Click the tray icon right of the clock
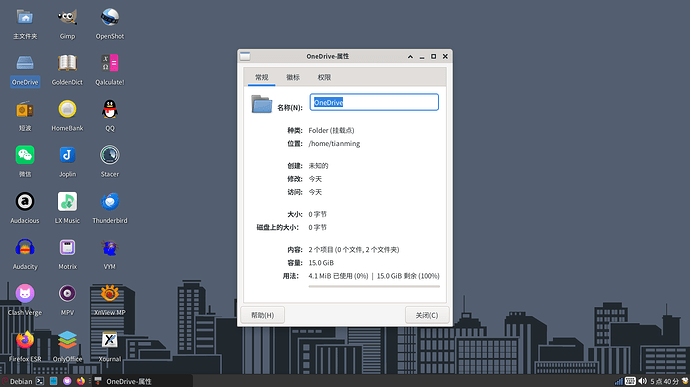Image resolution: width=690 pixels, height=387 pixels. 685,381
